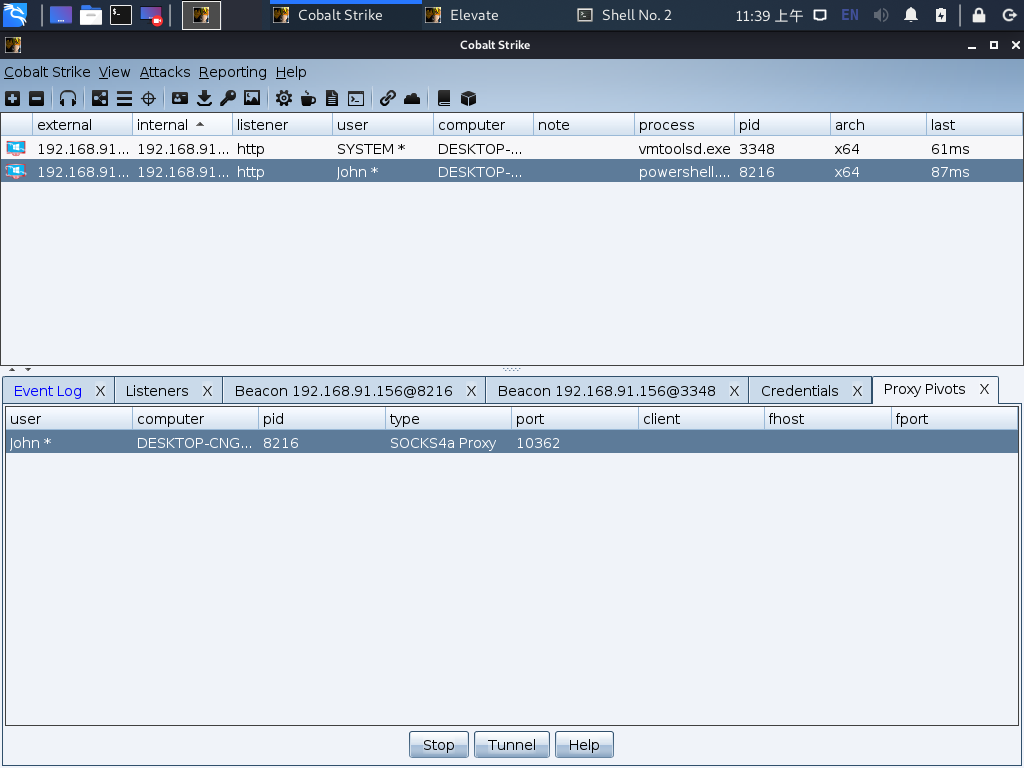Click the coffee cup Java applet icon
1024x768 pixels.
point(308,98)
